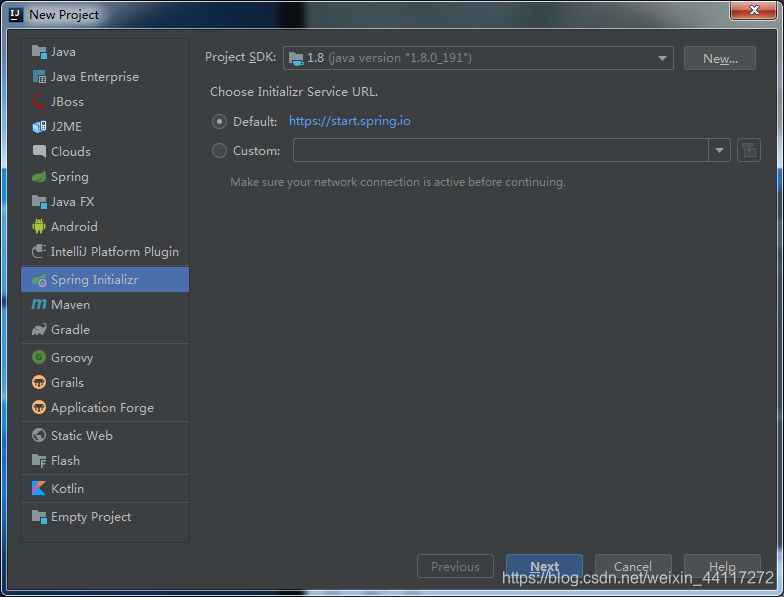
Task: Click the red JBoss icon
Action: [x=39, y=102]
